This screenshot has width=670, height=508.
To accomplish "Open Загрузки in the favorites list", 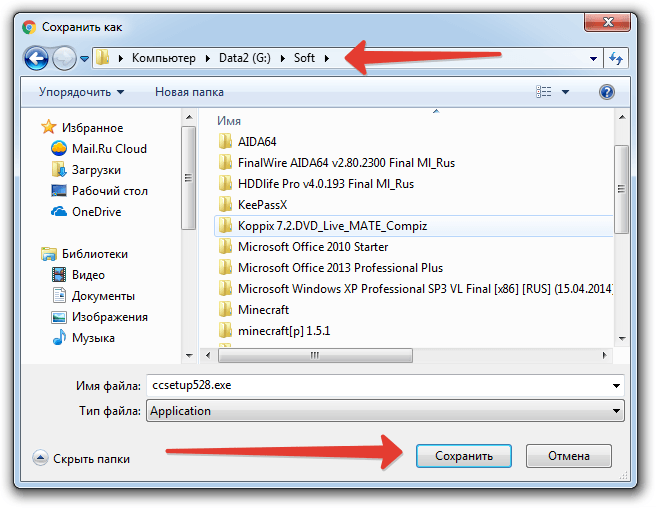I will [97, 170].
